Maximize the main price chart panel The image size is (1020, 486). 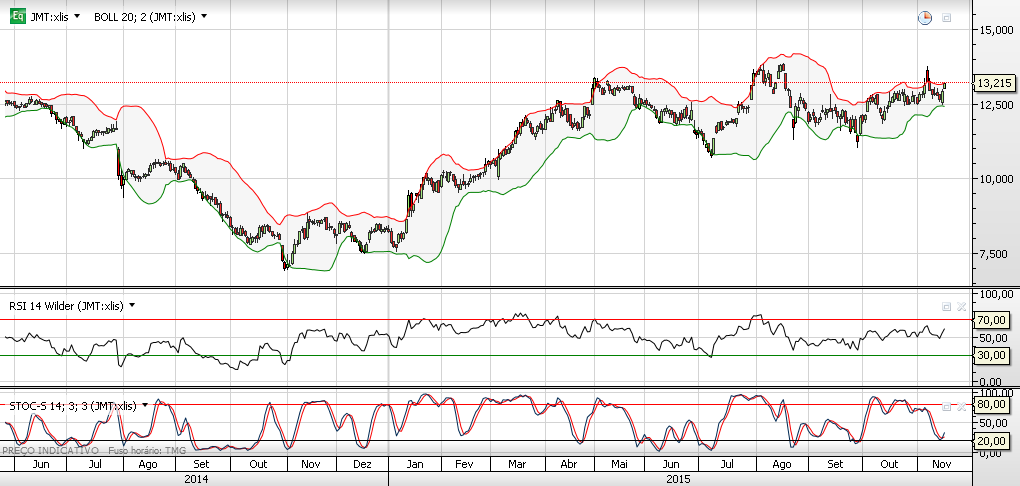coord(946,17)
